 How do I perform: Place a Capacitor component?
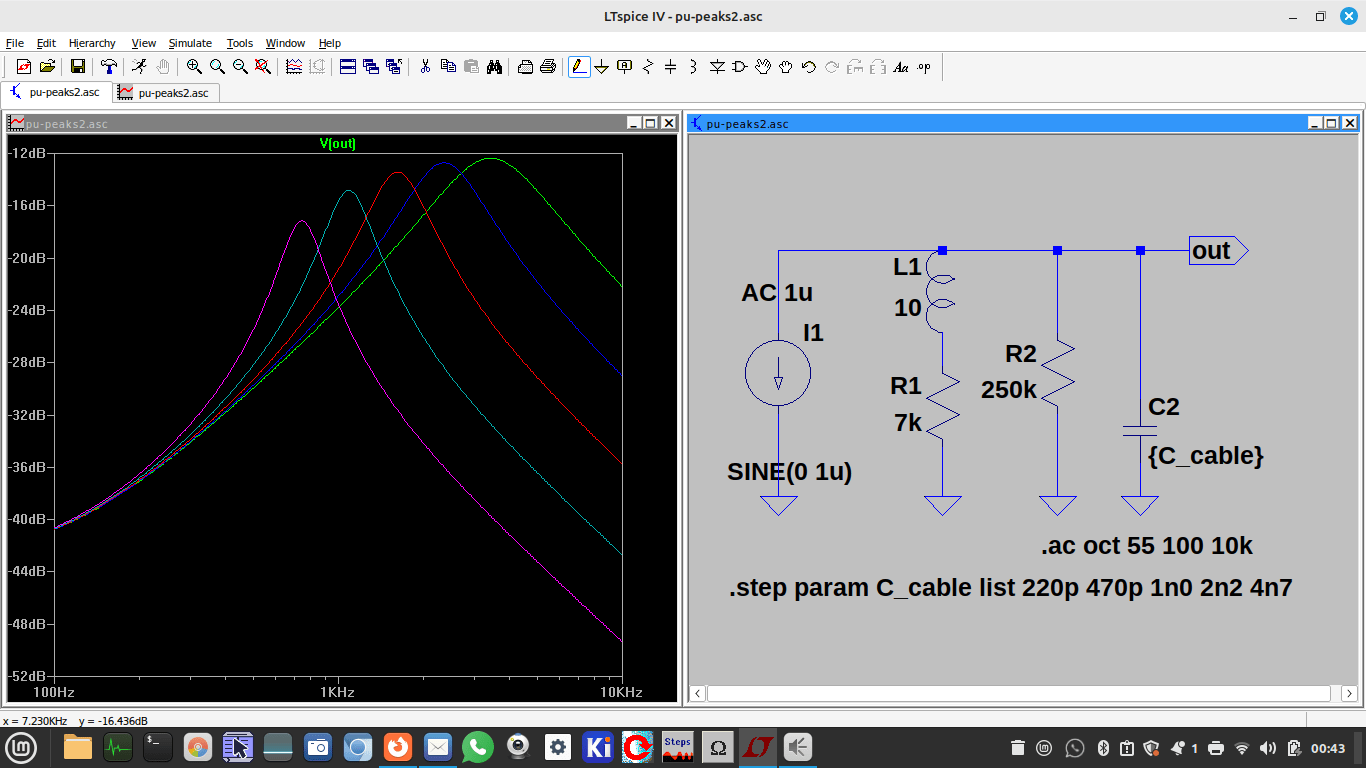671,67
